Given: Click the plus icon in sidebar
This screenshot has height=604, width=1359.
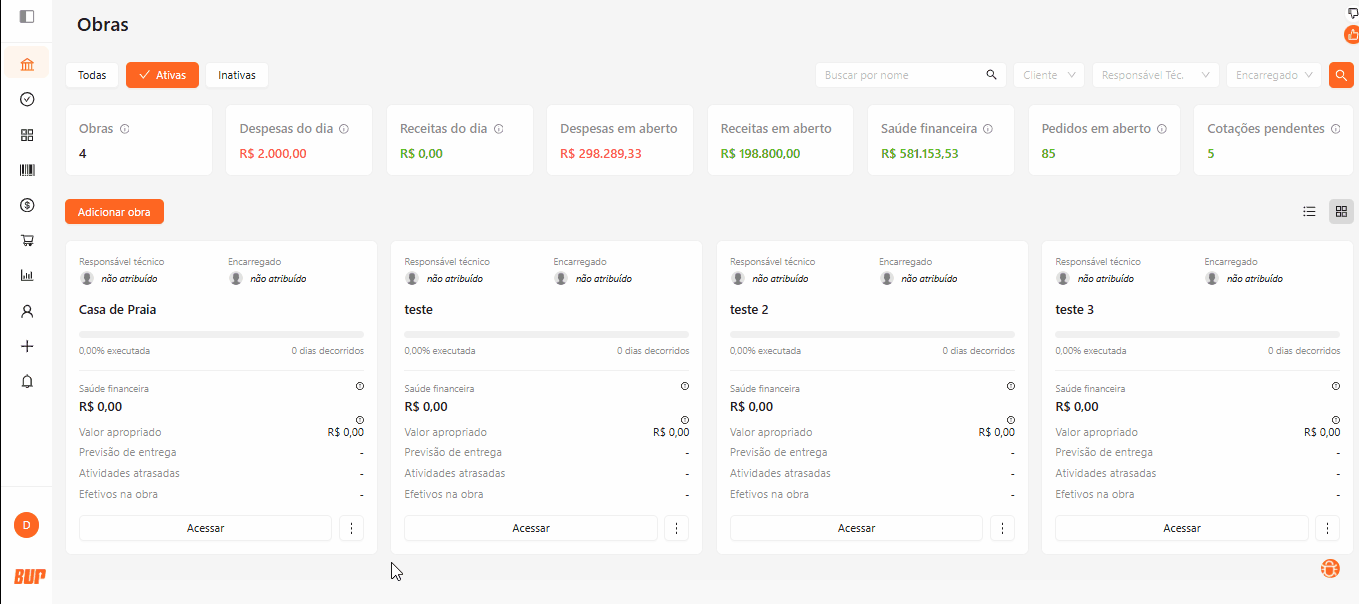Looking at the screenshot, I should point(27,346).
